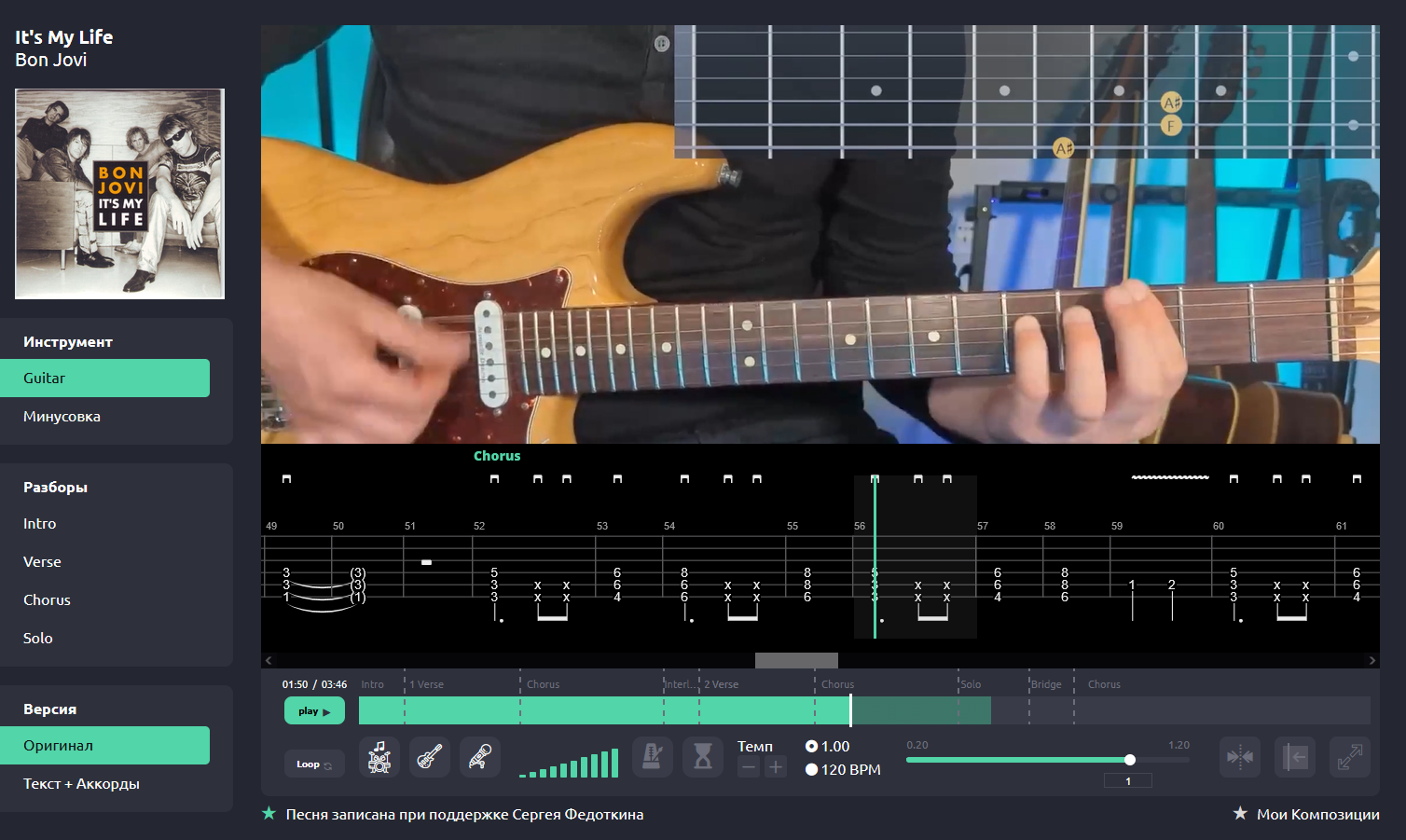Click the F note marker on the fretboard diagram
Viewport: 1406px width, 840px height.
1171,125
